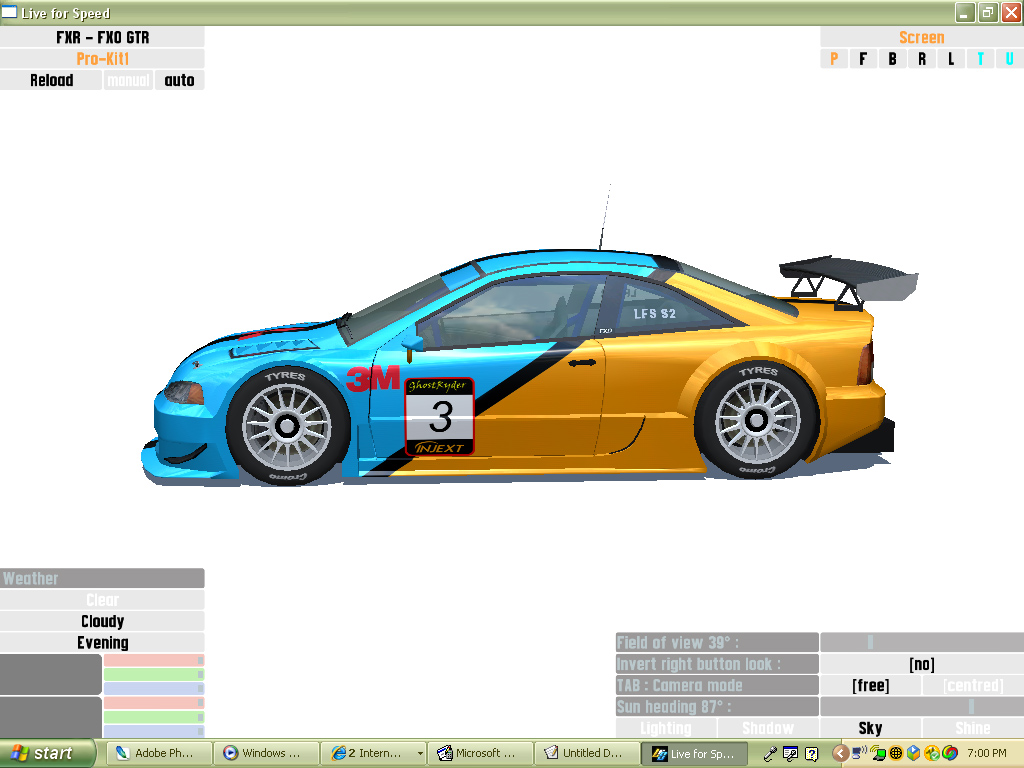Toggle the Sky option
The image size is (1024, 768).
point(871,728)
